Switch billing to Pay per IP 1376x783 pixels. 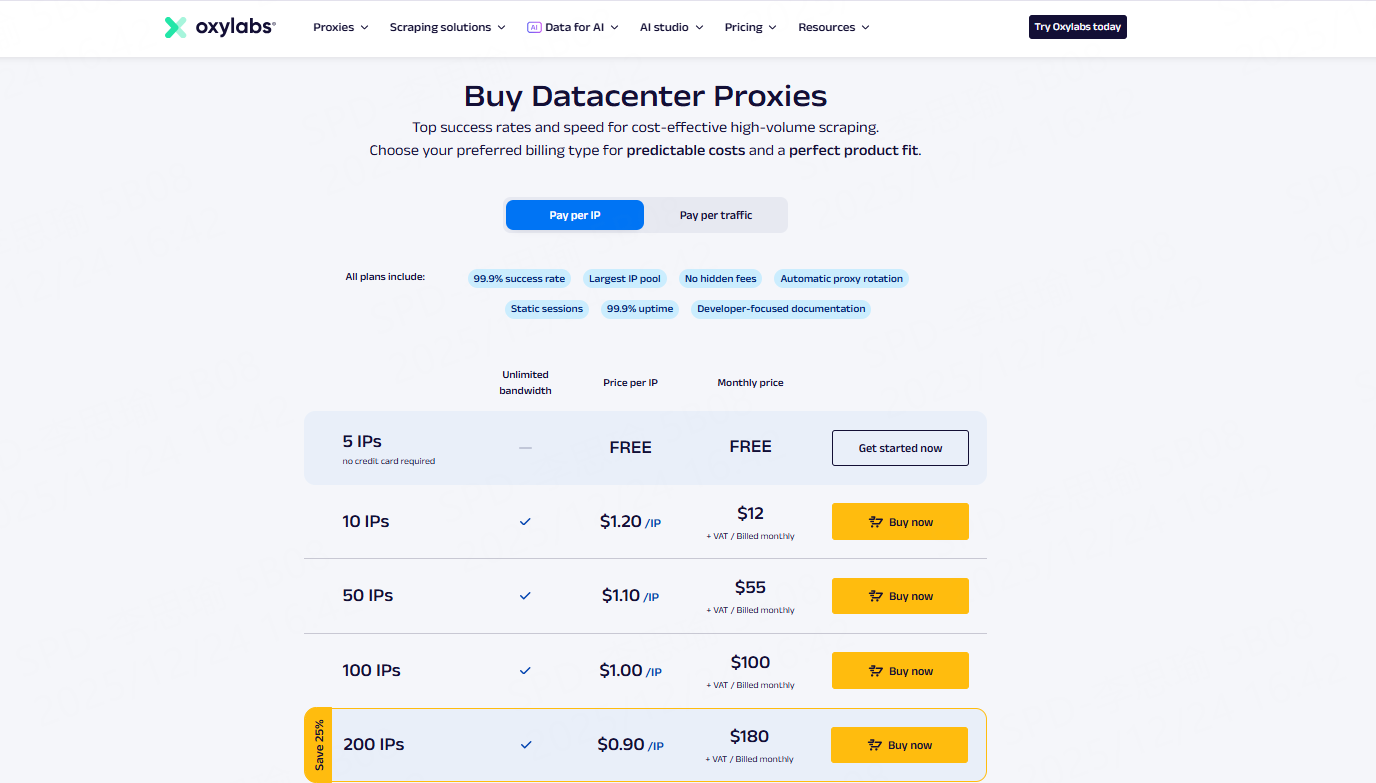click(575, 215)
